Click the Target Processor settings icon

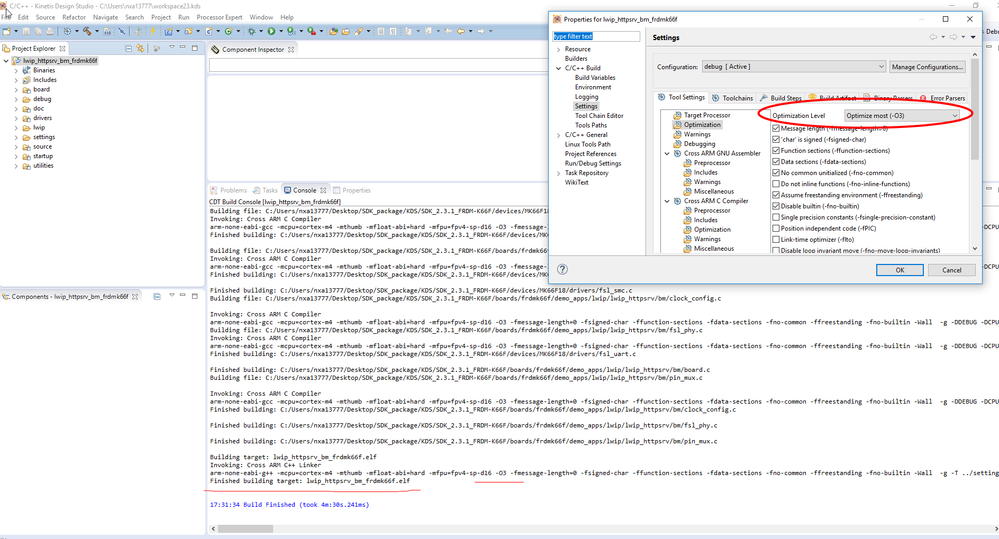(x=677, y=115)
